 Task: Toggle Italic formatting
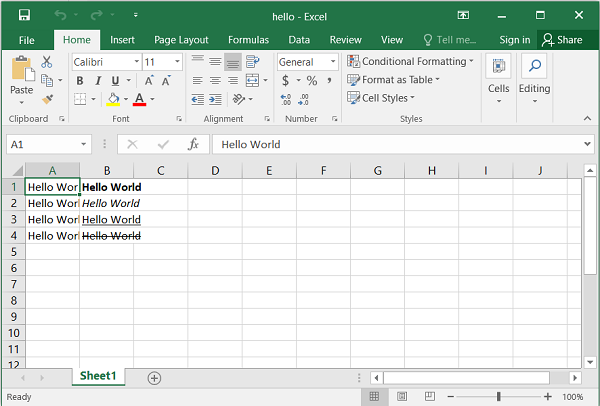coord(97,81)
